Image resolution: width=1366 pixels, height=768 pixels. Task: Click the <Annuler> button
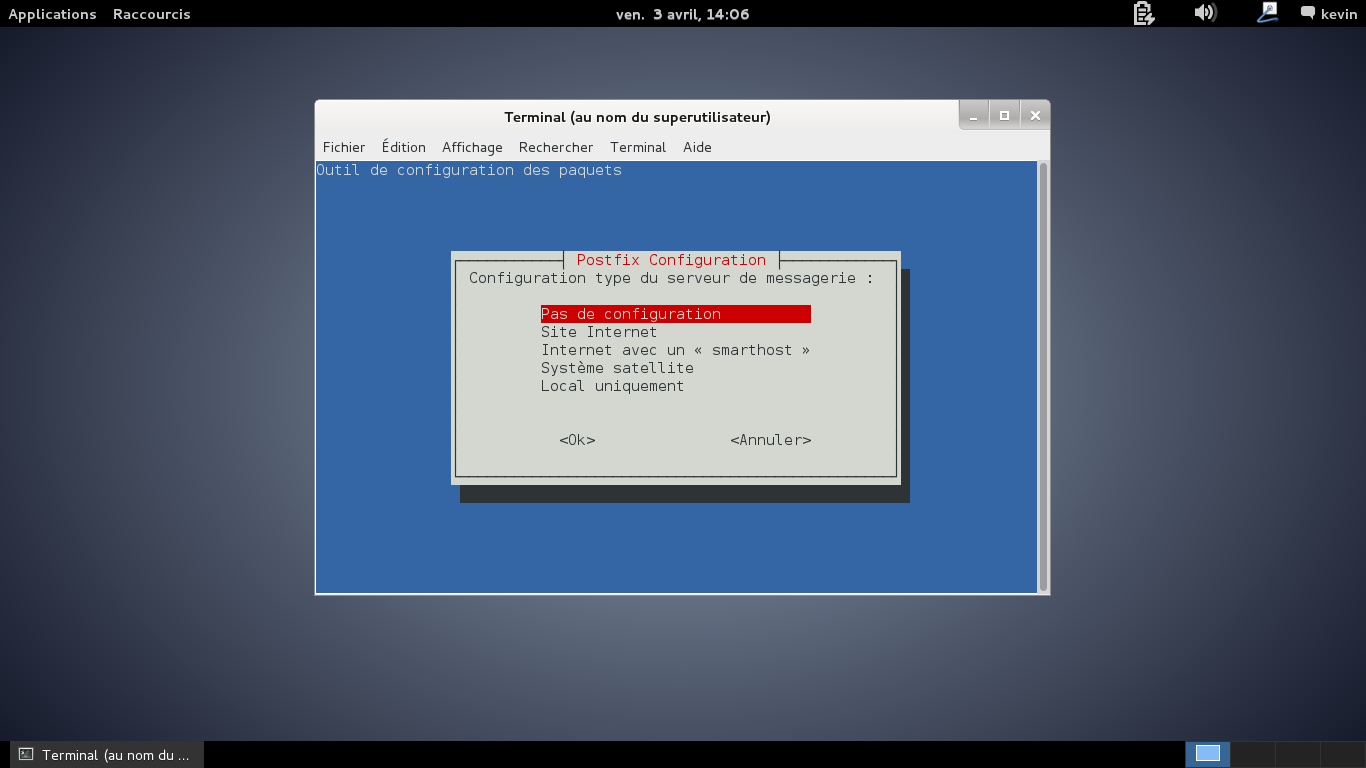click(770, 440)
